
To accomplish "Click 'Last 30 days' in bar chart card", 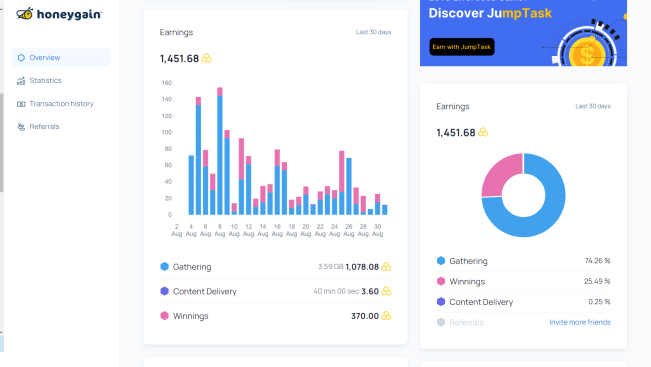I will click(x=373, y=32).
